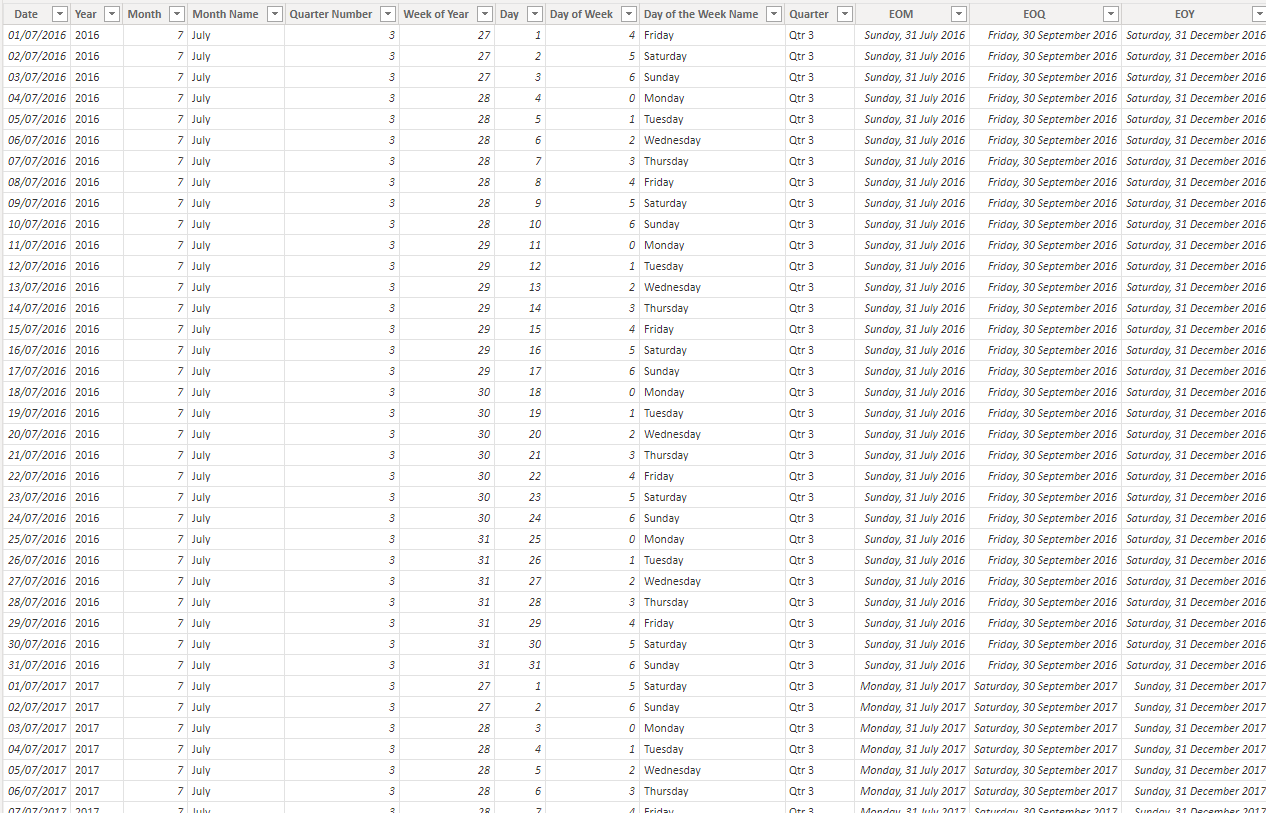
Task: Click the date cell 15/07/2016
Action: coord(37,329)
